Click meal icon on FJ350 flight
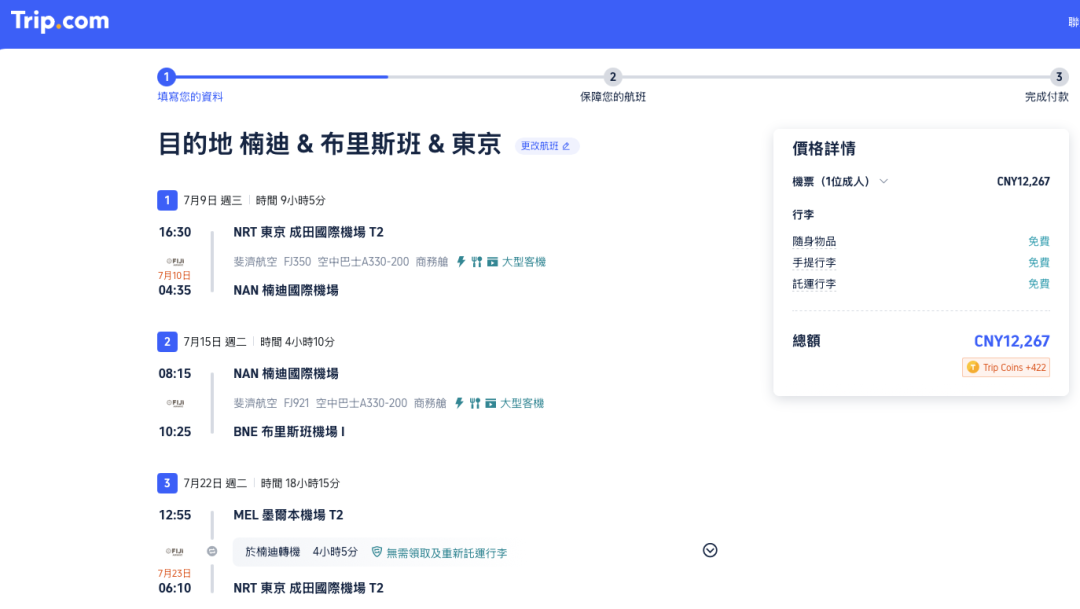This screenshot has width=1080, height=609. point(477,262)
